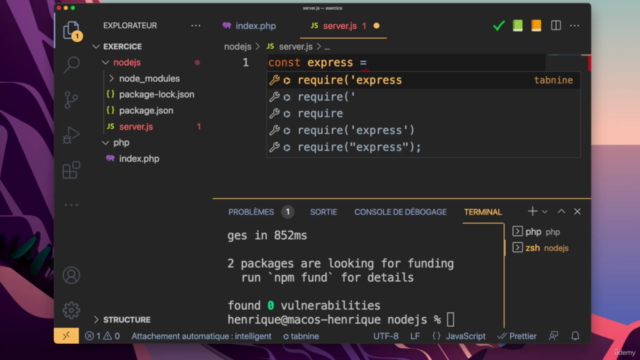Split the editor to the right
The width and height of the screenshot is (640, 360).
(556, 26)
